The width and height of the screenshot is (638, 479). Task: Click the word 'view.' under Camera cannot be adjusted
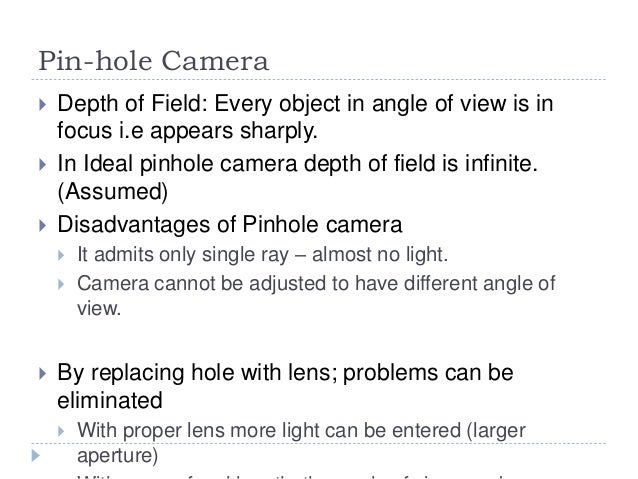coord(99,308)
